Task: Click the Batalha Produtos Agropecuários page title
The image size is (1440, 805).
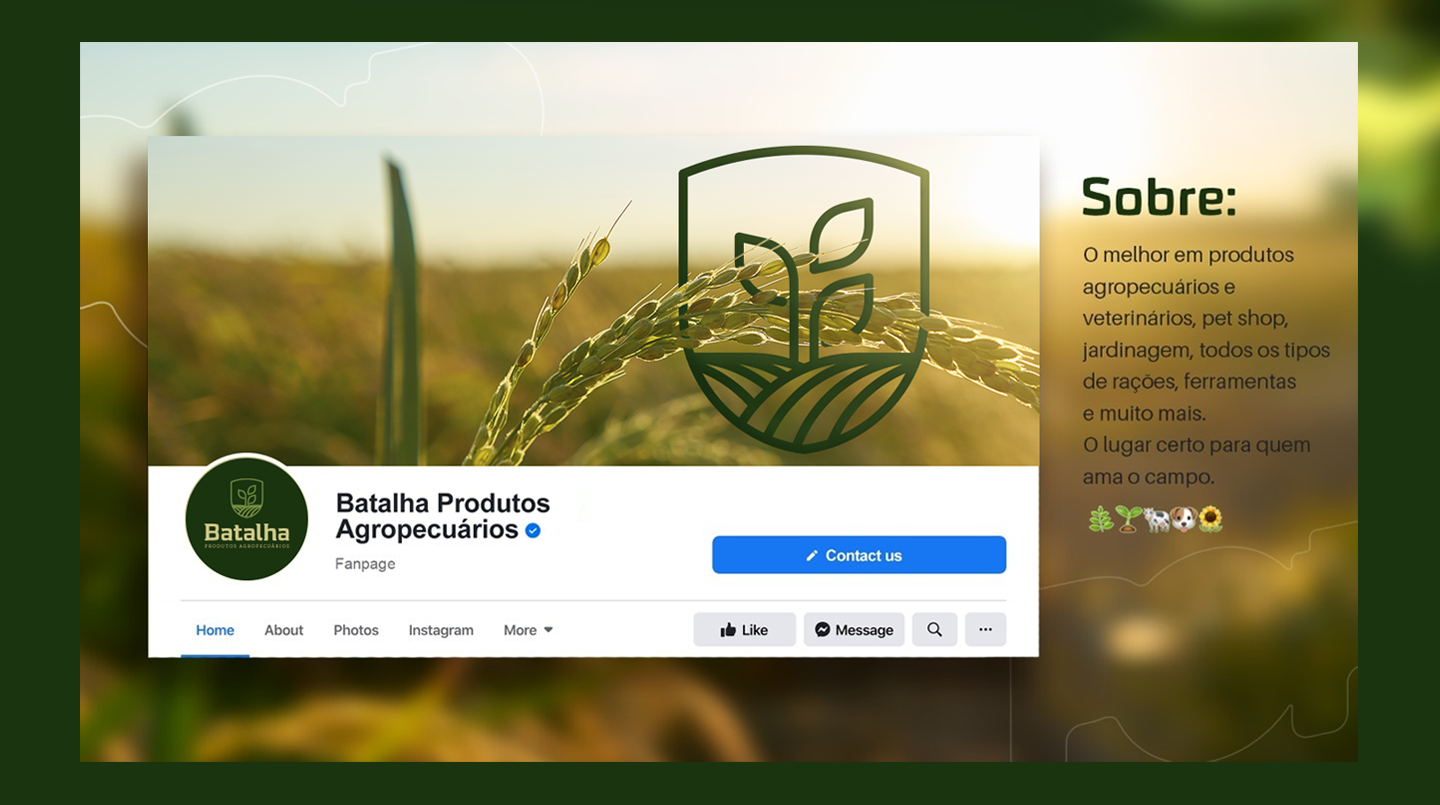Action: 443,516
